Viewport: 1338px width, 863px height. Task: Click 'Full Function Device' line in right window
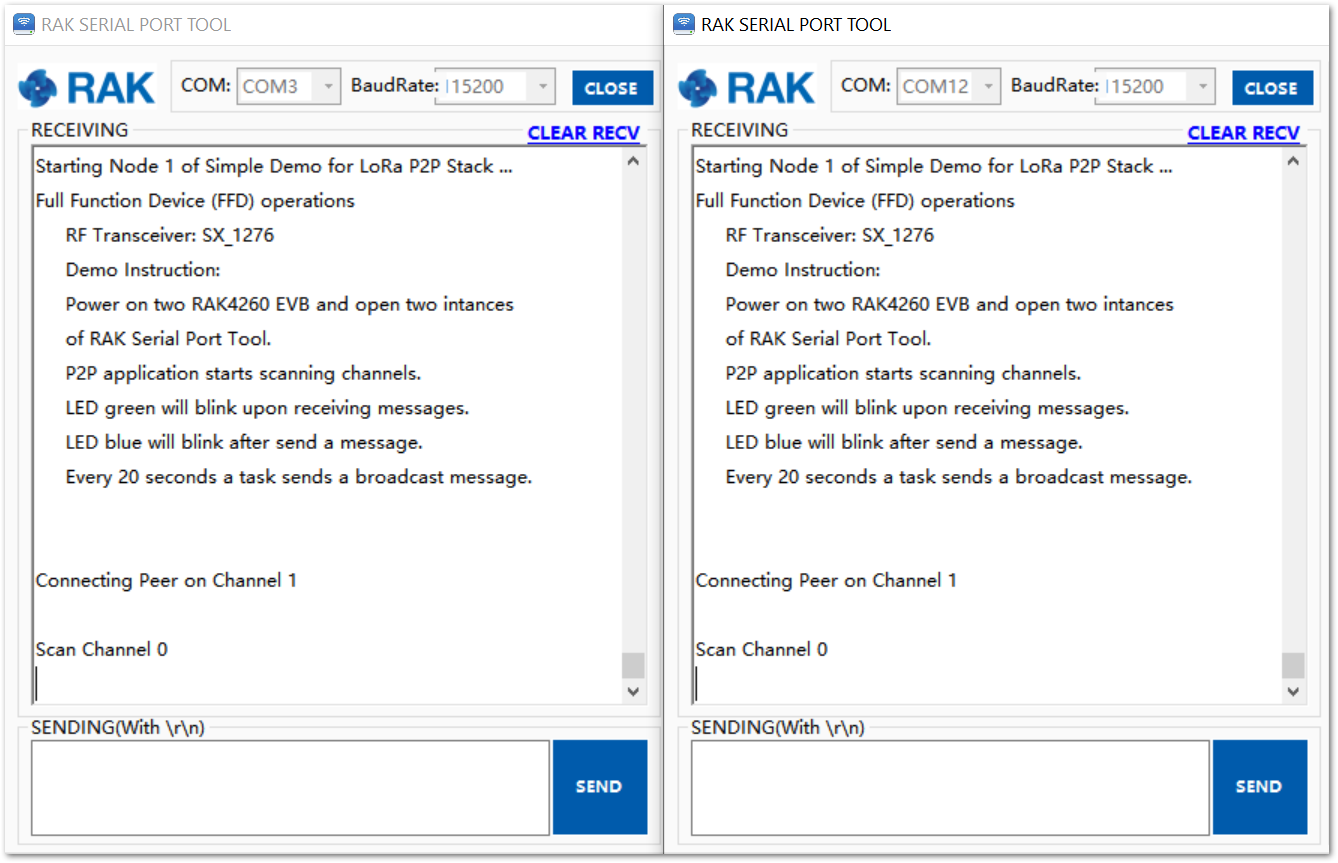click(855, 201)
